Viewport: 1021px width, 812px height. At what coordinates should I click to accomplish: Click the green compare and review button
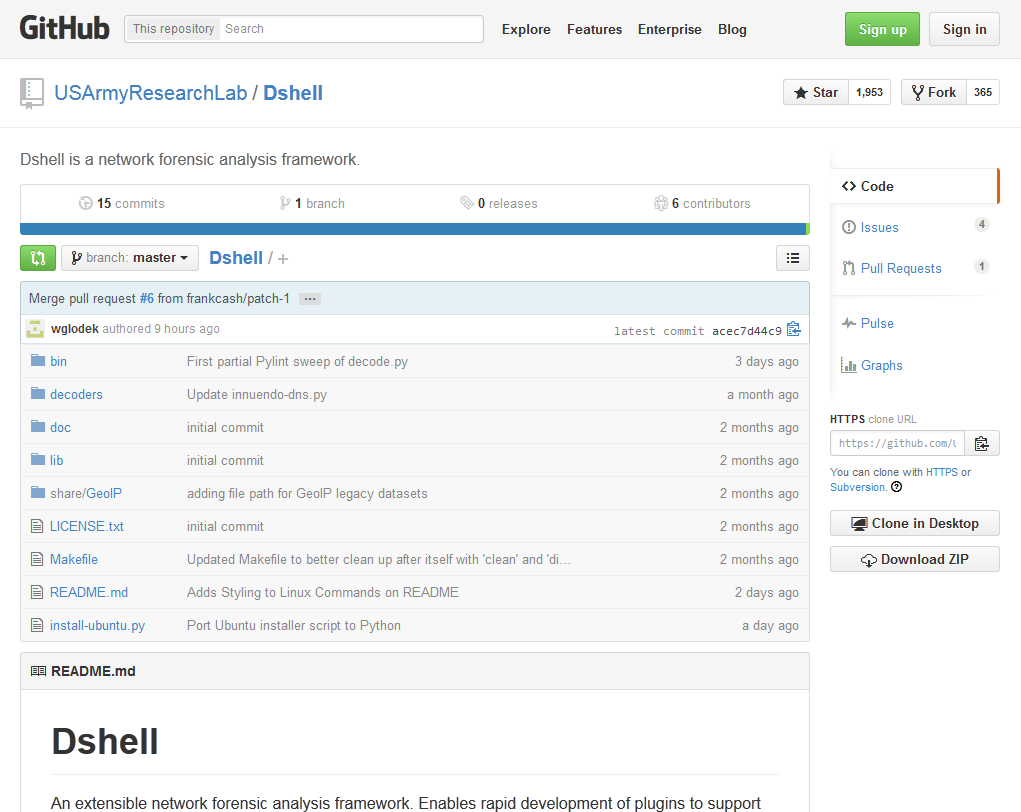pos(38,258)
